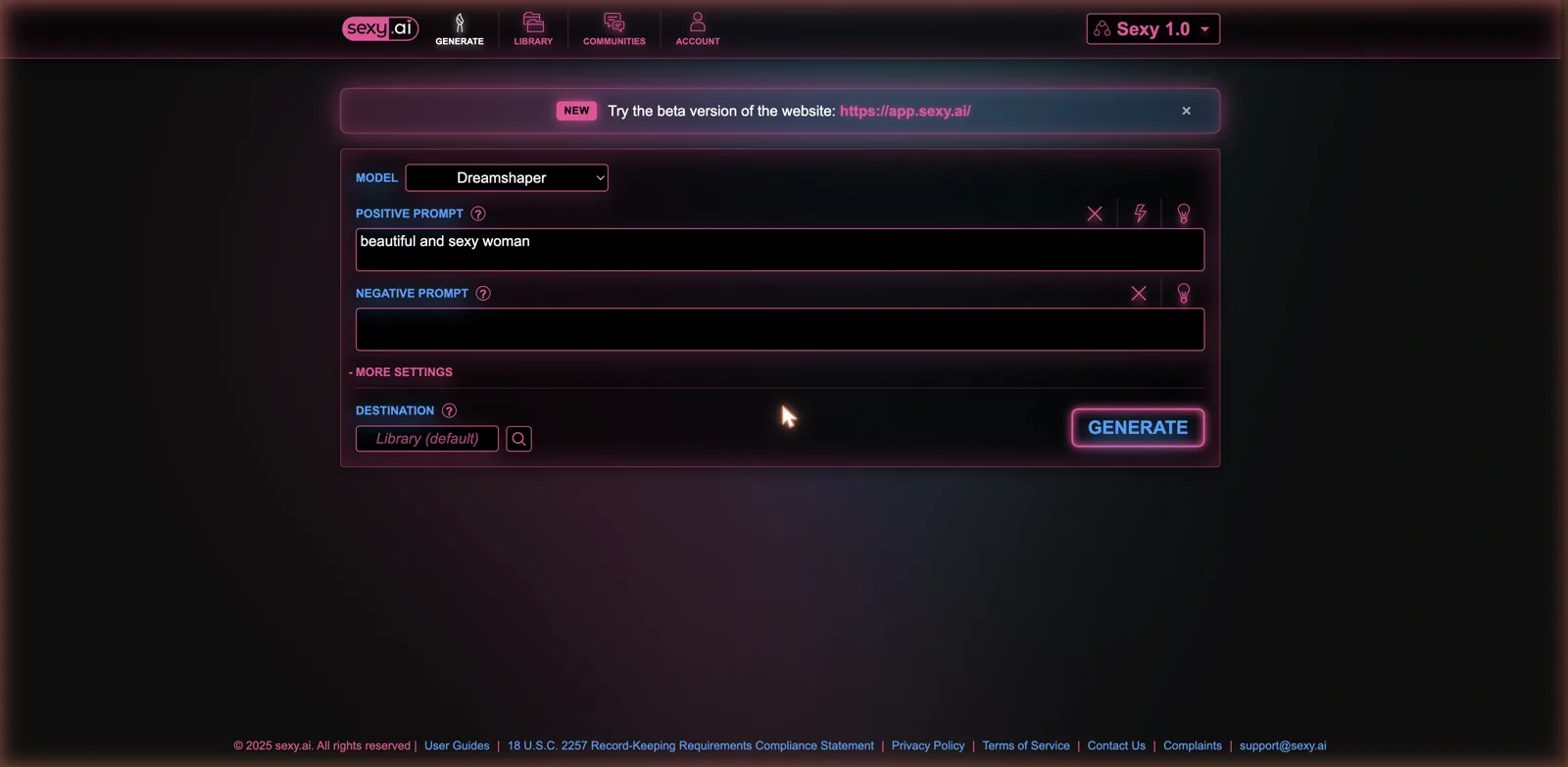Open the Generate tab
Image resolution: width=1568 pixels, height=767 pixels.
460,29
